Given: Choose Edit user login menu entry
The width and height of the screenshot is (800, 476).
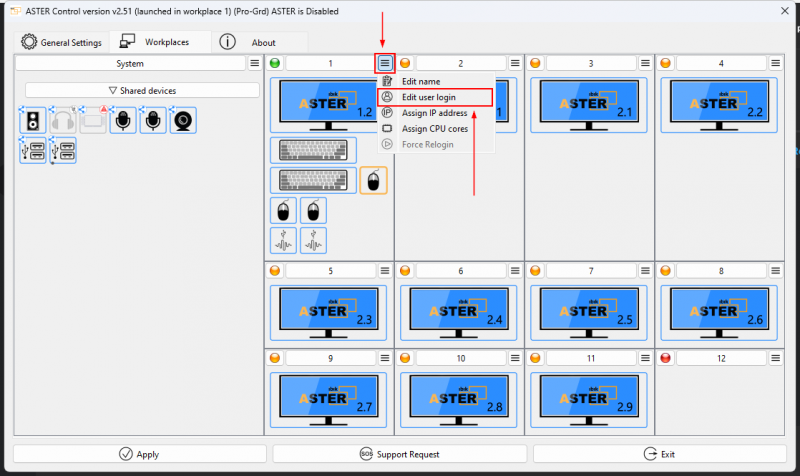Looking at the screenshot, I should tap(436, 97).
